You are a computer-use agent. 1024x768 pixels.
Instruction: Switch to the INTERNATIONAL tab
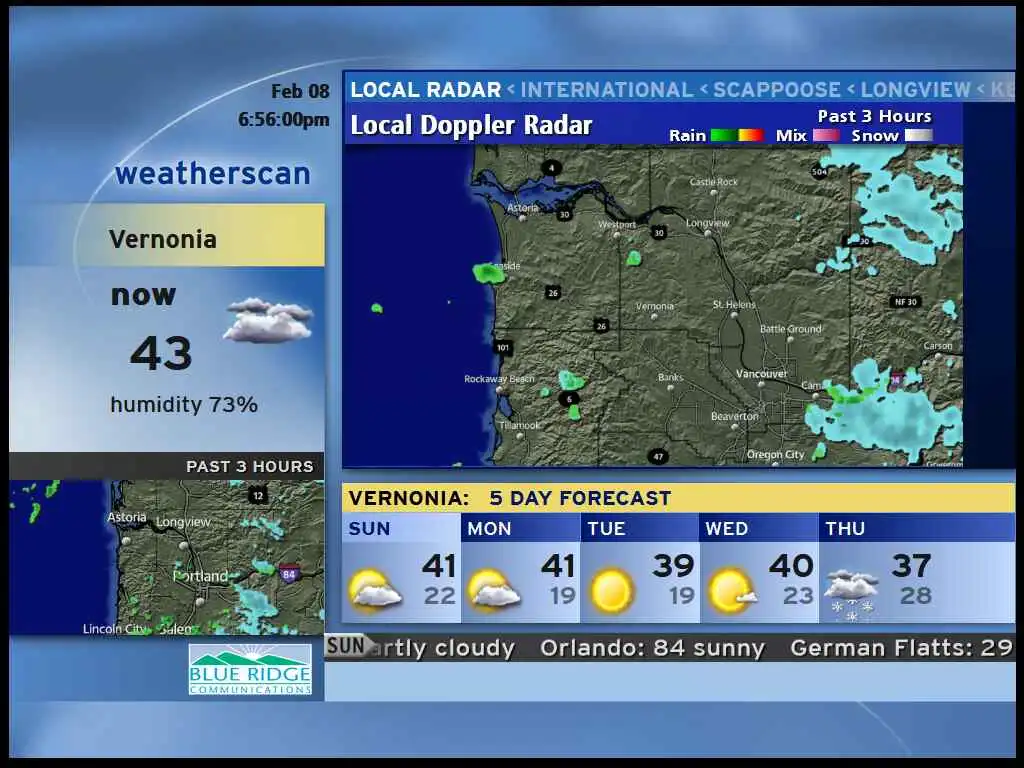(607, 89)
